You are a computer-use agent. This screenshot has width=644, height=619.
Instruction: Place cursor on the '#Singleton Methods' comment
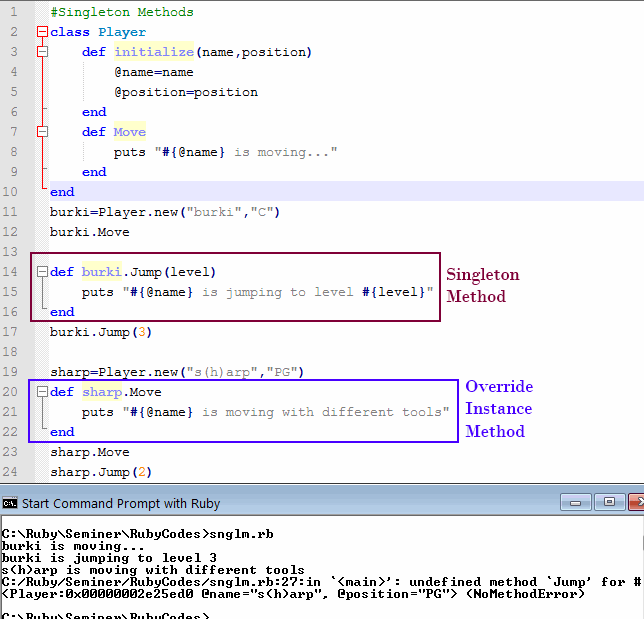coord(121,12)
